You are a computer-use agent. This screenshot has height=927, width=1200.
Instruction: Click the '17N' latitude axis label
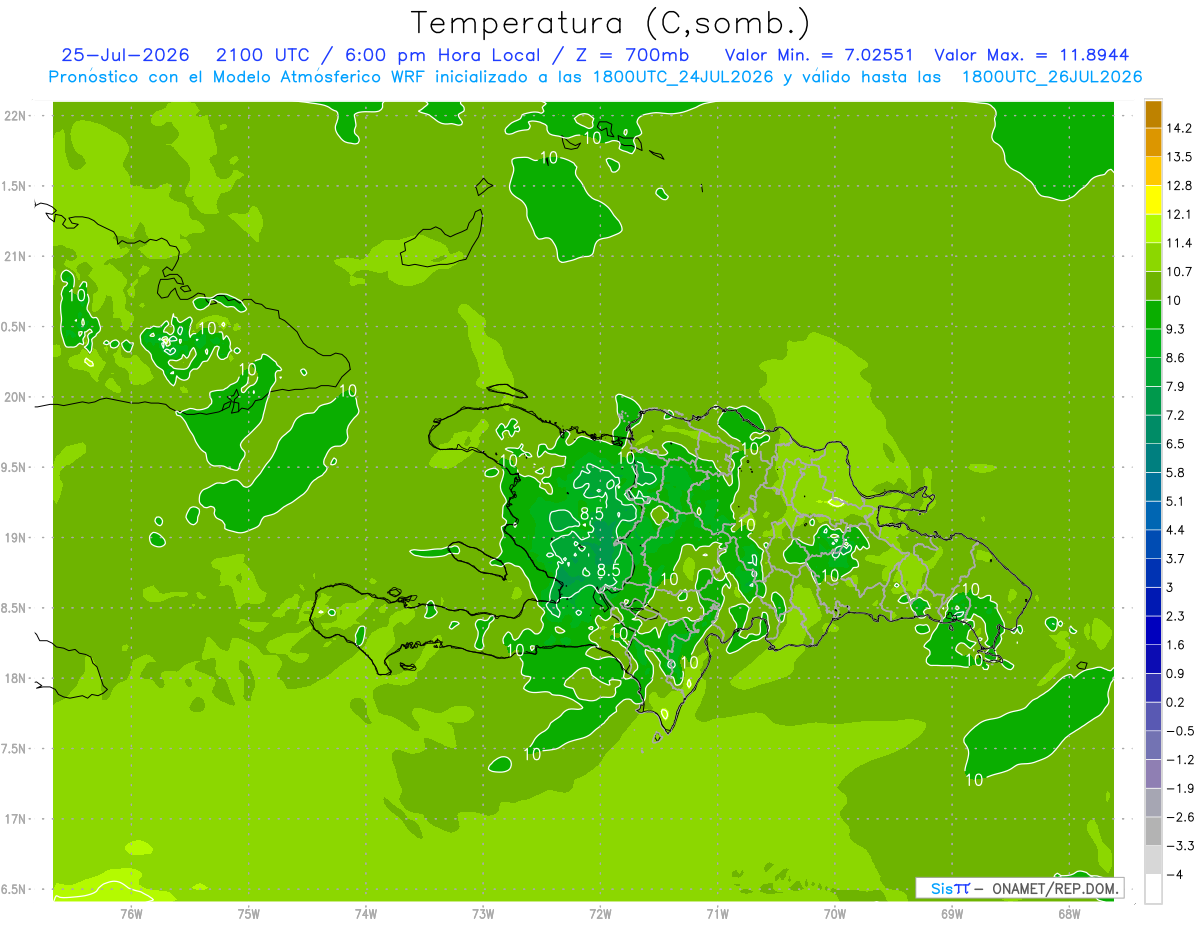pyautogui.click(x=17, y=819)
